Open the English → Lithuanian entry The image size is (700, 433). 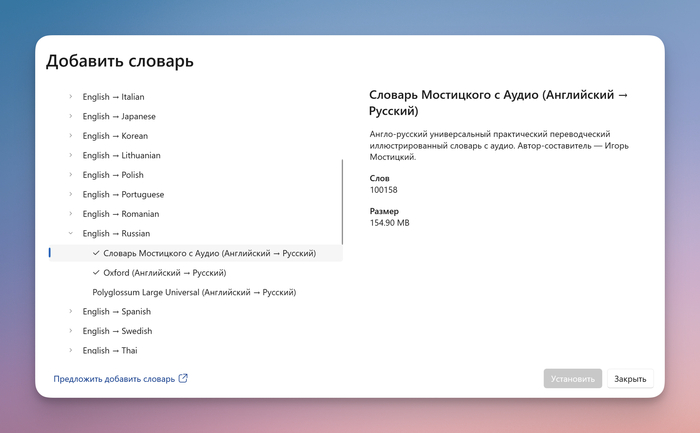(121, 156)
